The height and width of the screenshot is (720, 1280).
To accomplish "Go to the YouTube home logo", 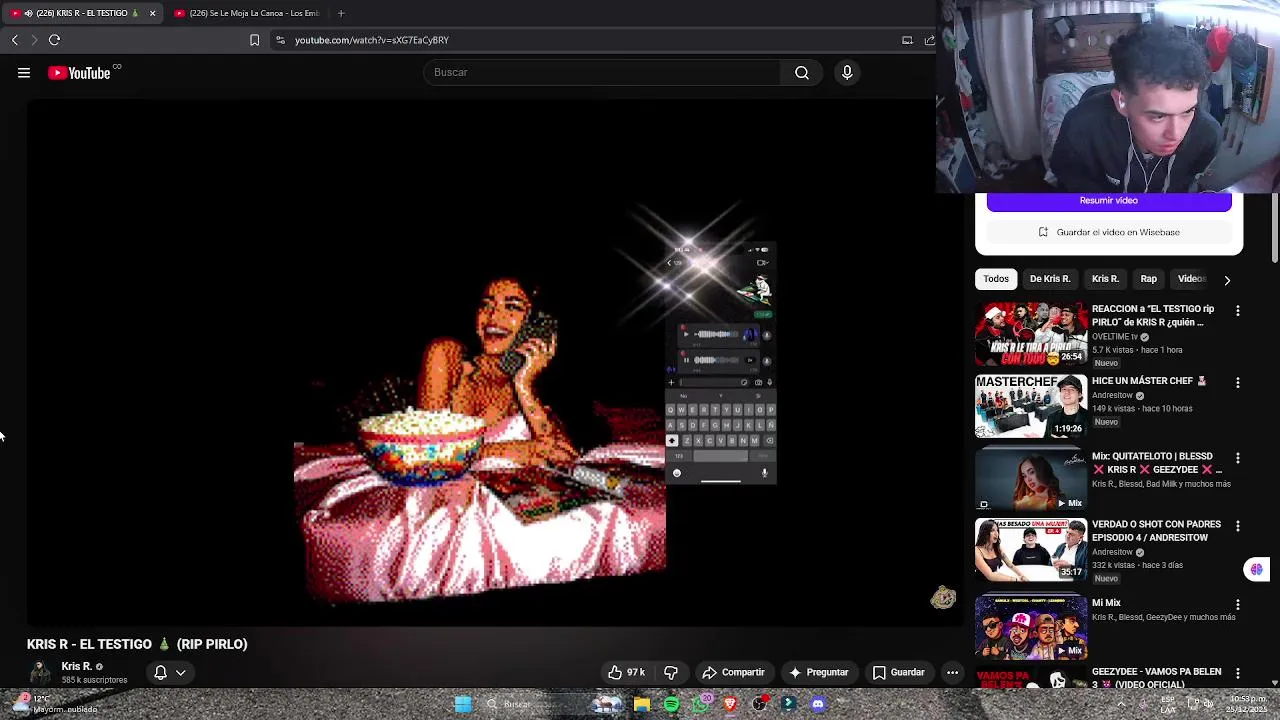I will [x=79, y=72].
